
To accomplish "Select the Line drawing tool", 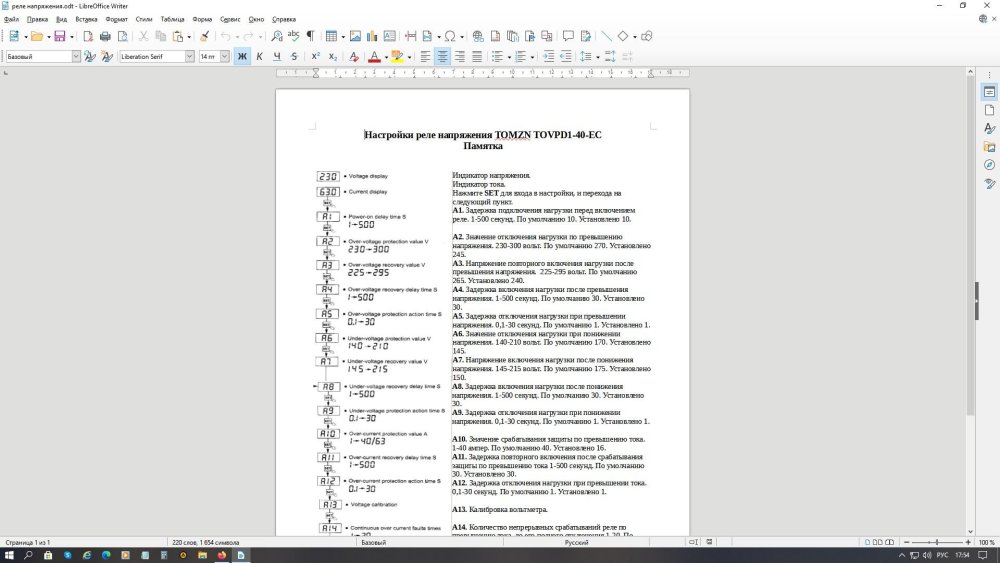I will [606, 36].
